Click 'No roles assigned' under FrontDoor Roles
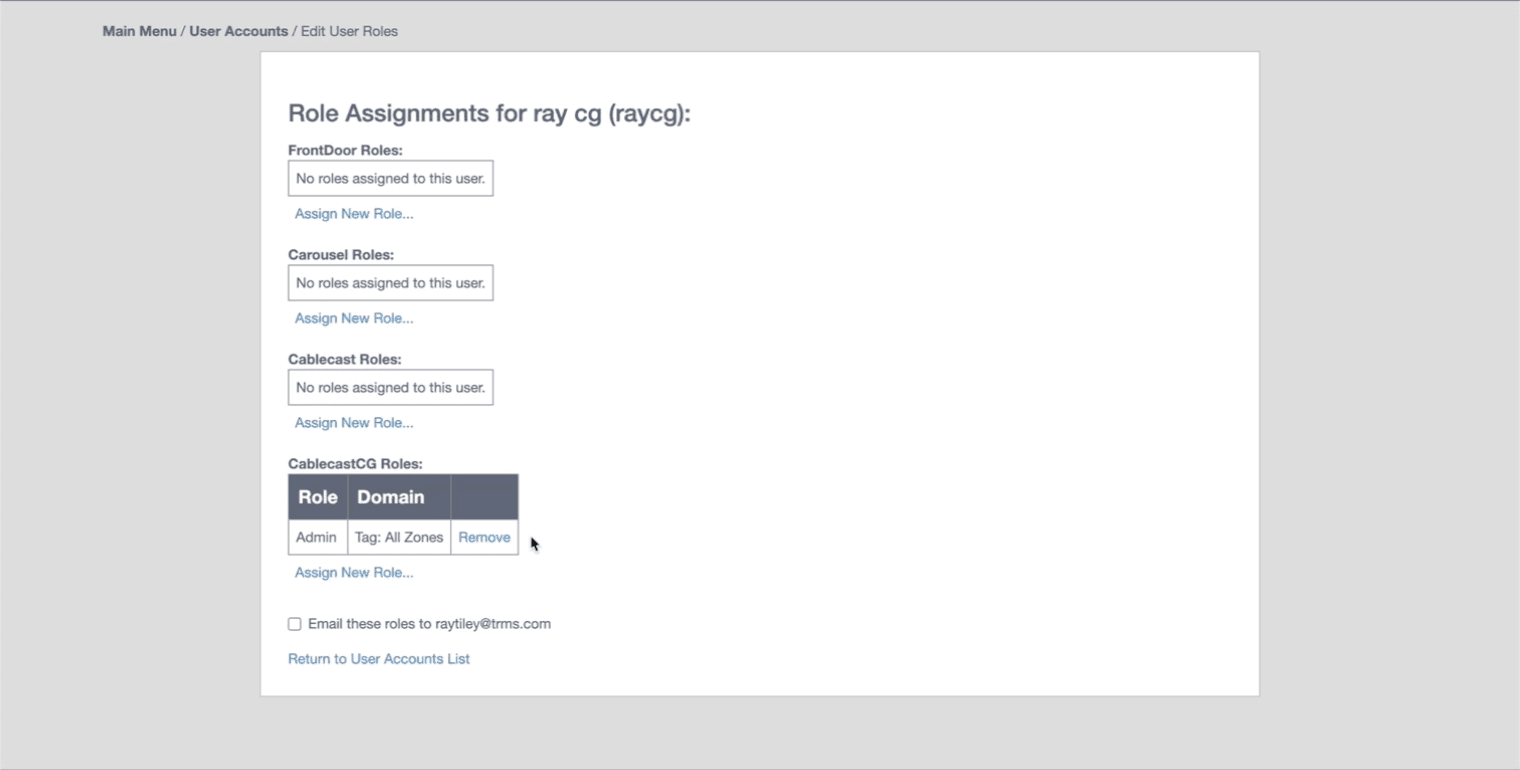 point(390,178)
